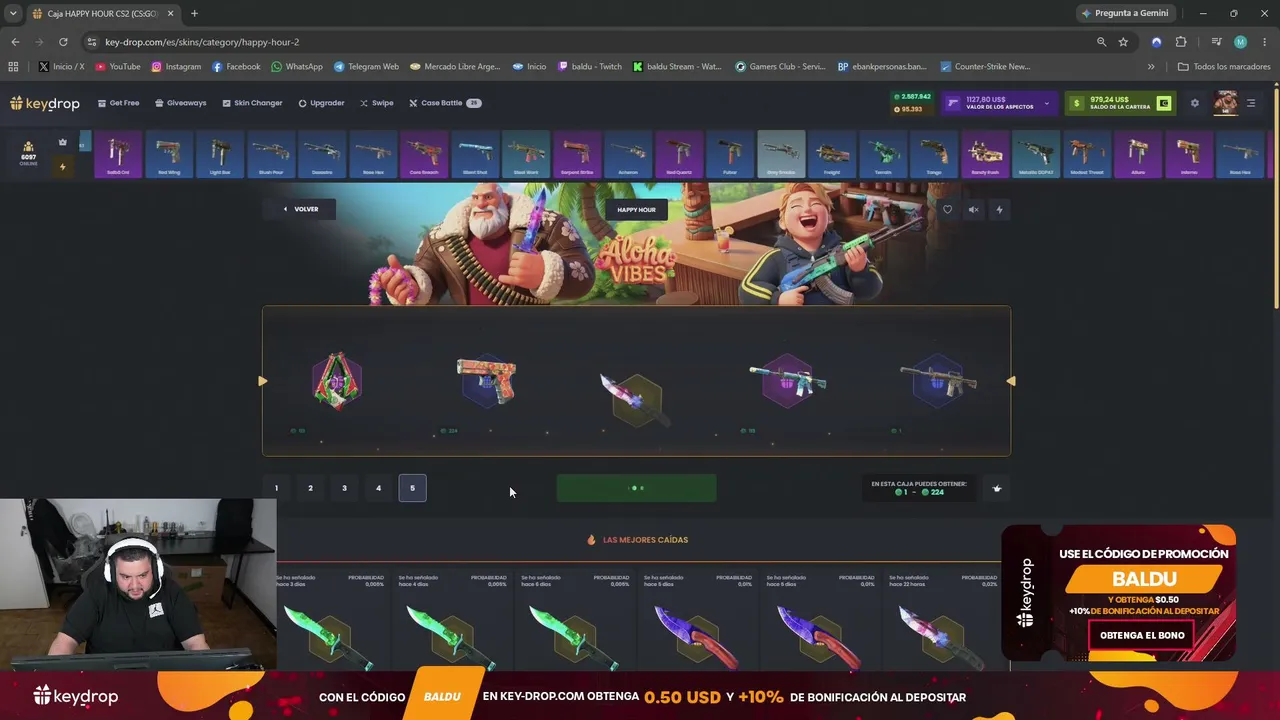
Task: Click the zoom magnifier icon in address bar
Action: (x=1101, y=42)
